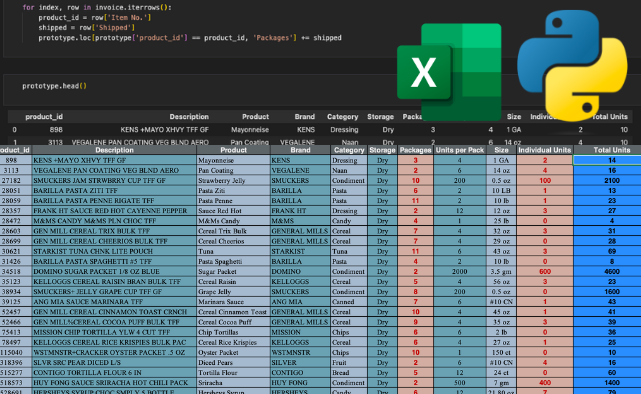Click 'M&MS CANDY M&MS PLN CHOC TFF' description cell
Image resolution: width=641 pixels, height=394 pixels.
(114, 221)
